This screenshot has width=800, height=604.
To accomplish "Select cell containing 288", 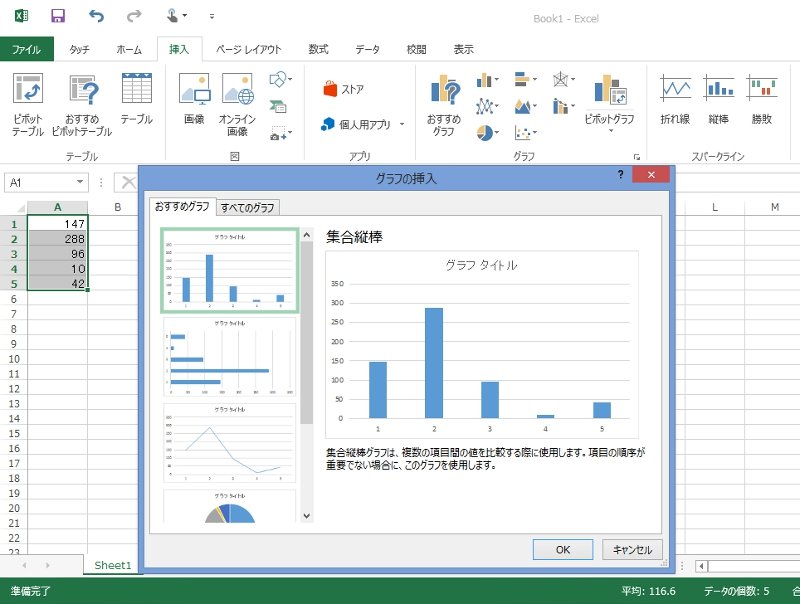I will coord(58,239).
